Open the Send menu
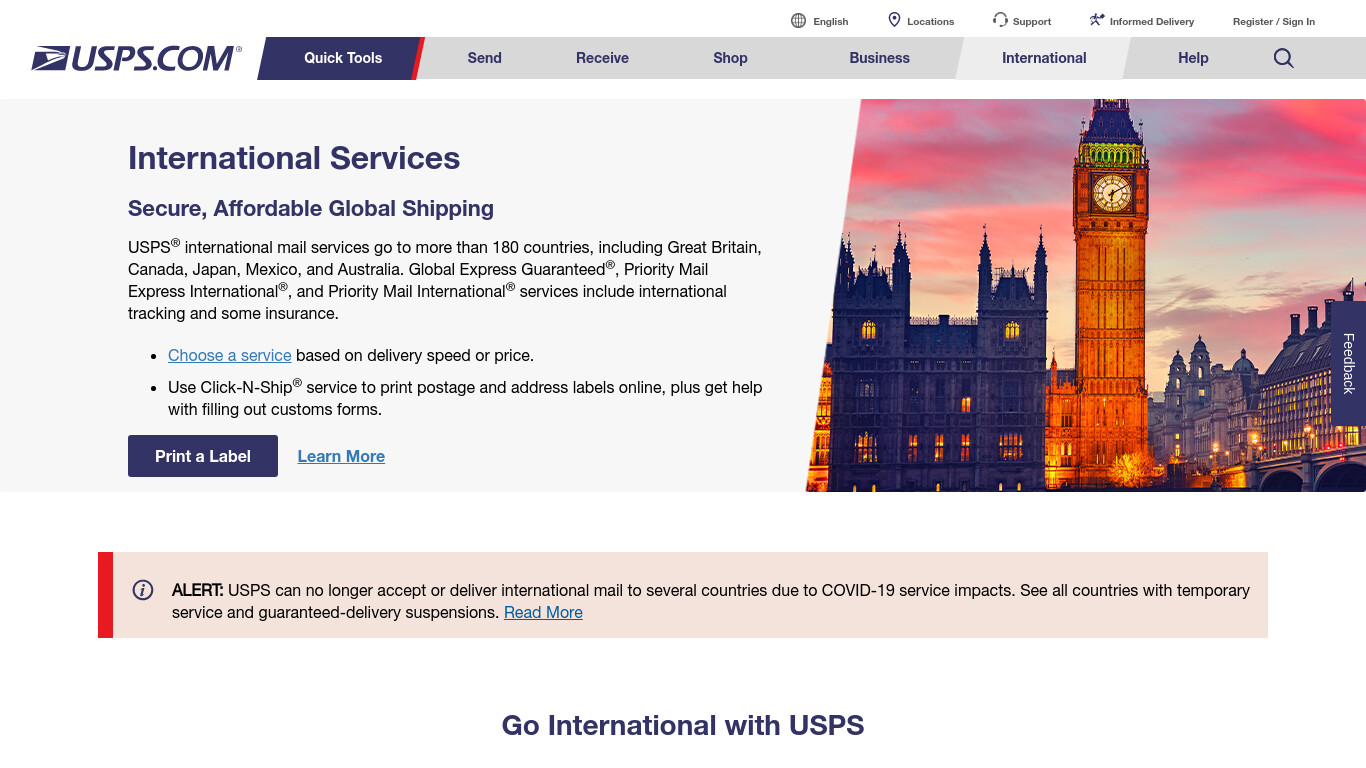The width and height of the screenshot is (1366, 768). tap(484, 58)
